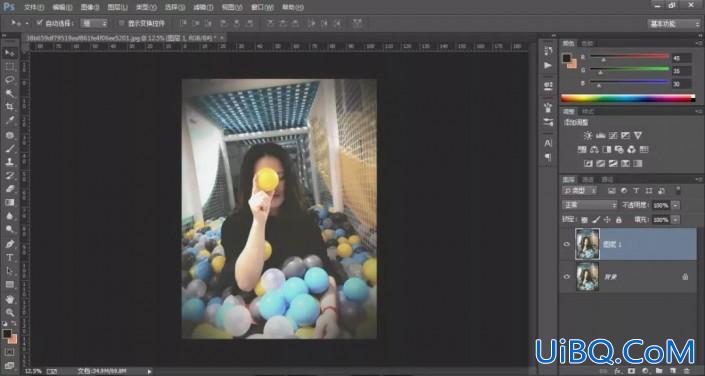Open the Image menu
705x376 pixels.
tap(90, 7)
